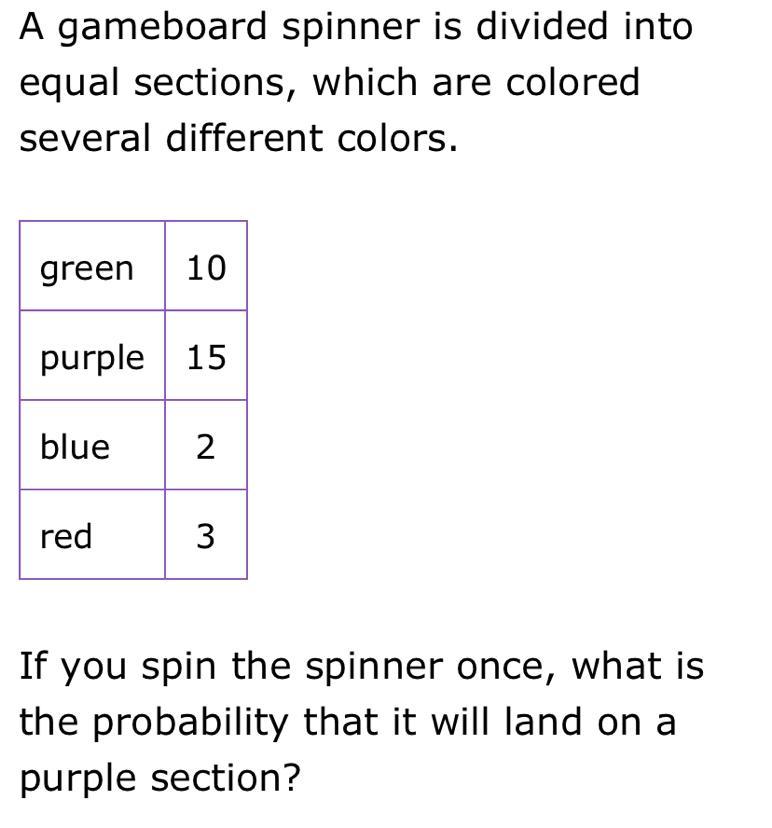The width and height of the screenshot is (772, 828).
Task: Click the word 'sections,' in the second line
Action: coord(215,83)
